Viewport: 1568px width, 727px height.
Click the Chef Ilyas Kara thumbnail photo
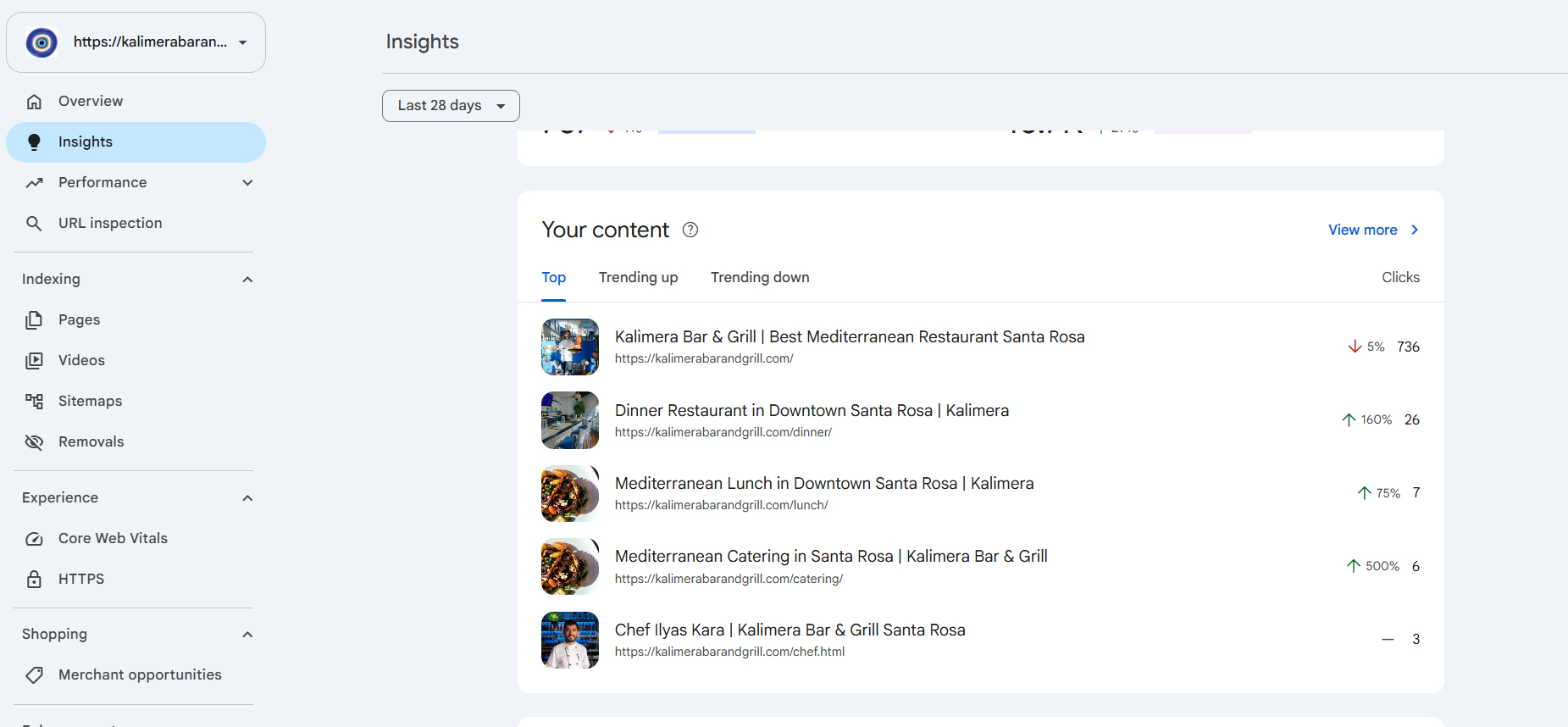570,640
